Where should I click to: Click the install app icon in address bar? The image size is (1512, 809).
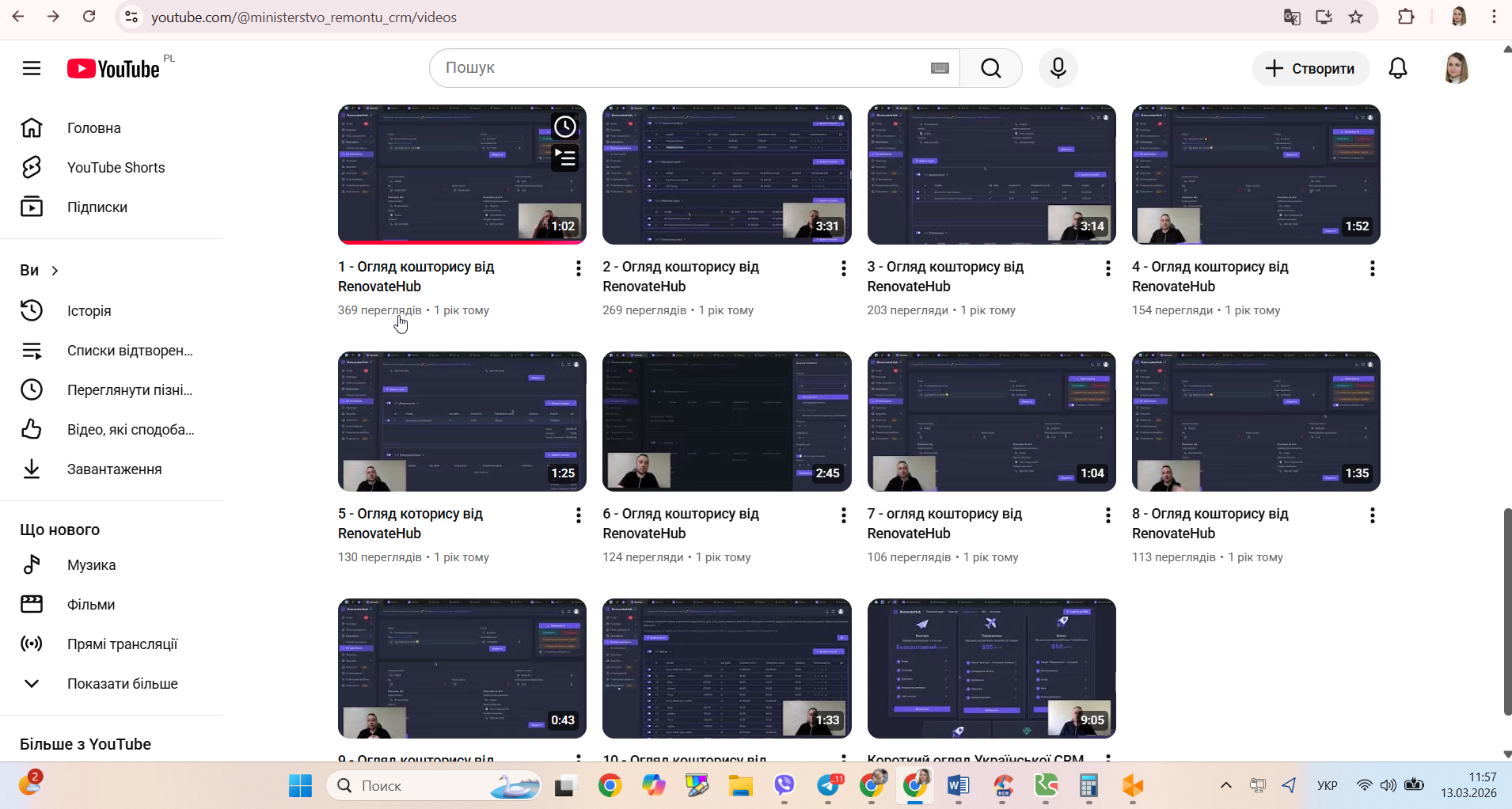[x=1324, y=17]
